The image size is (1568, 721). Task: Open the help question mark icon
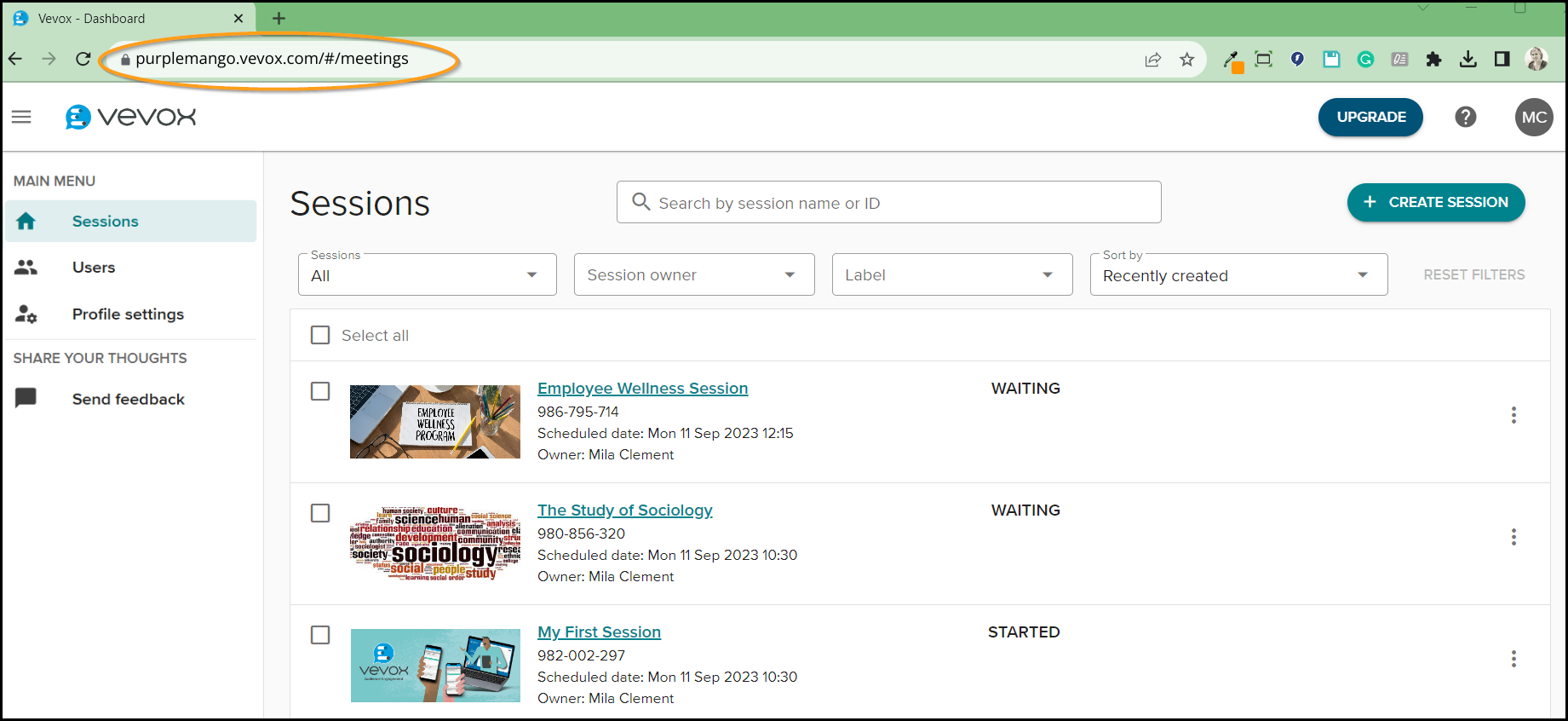coord(1465,117)
